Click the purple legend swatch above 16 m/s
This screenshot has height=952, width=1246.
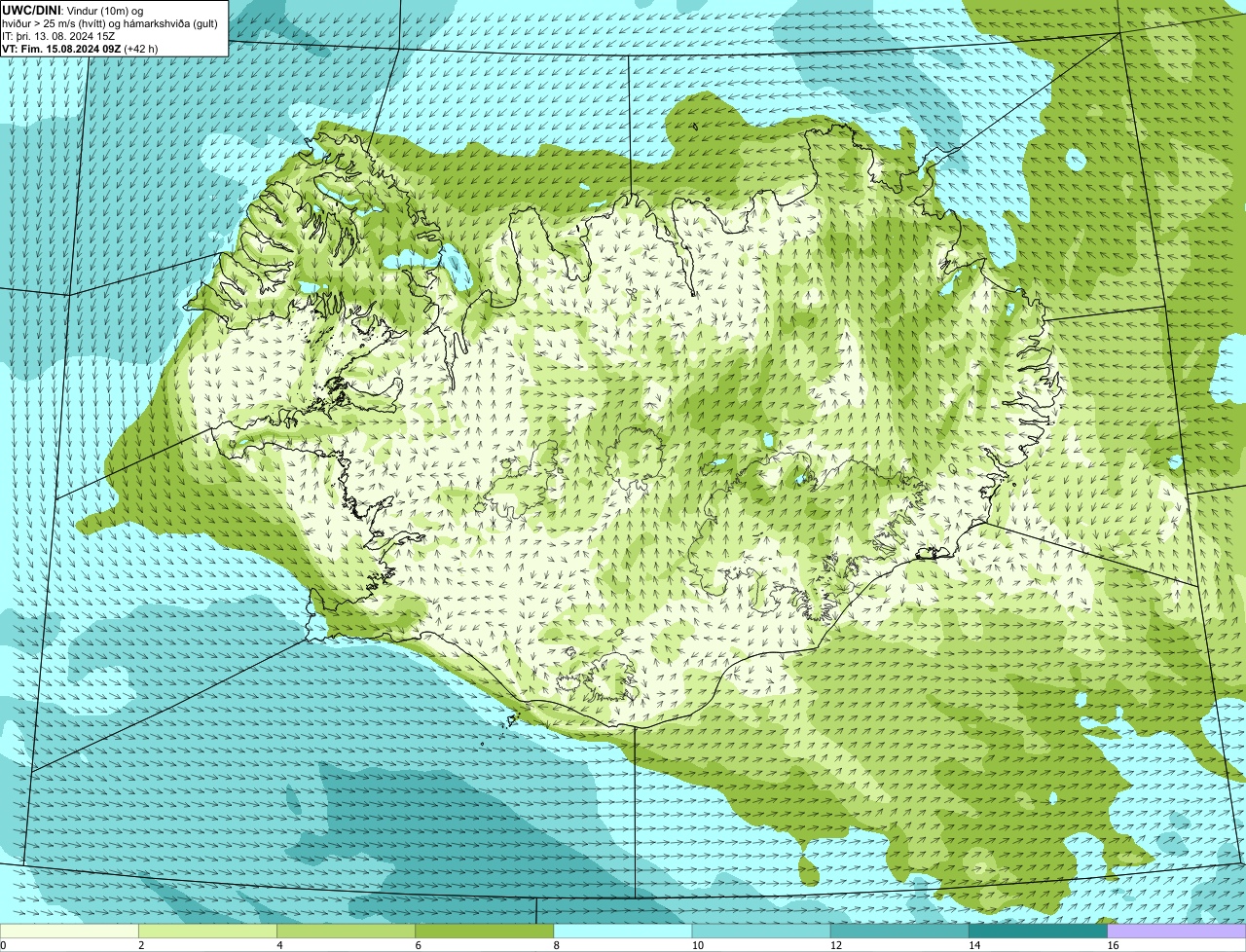click(x=1177, y=931)
